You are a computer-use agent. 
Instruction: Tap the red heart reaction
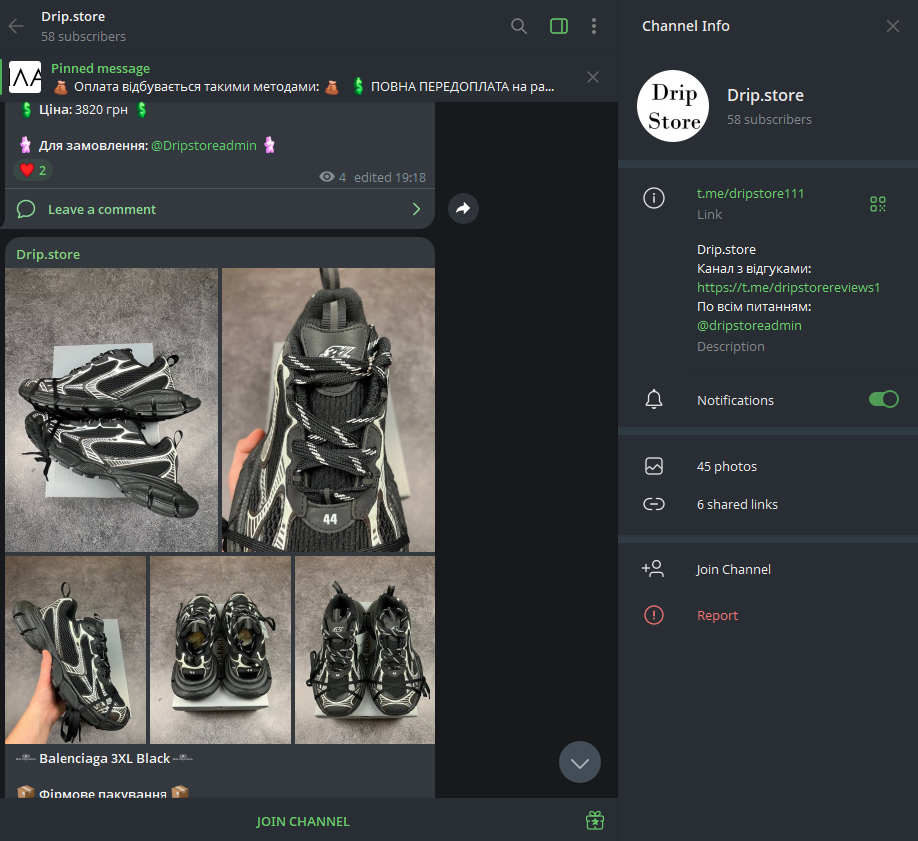(32, 170)
